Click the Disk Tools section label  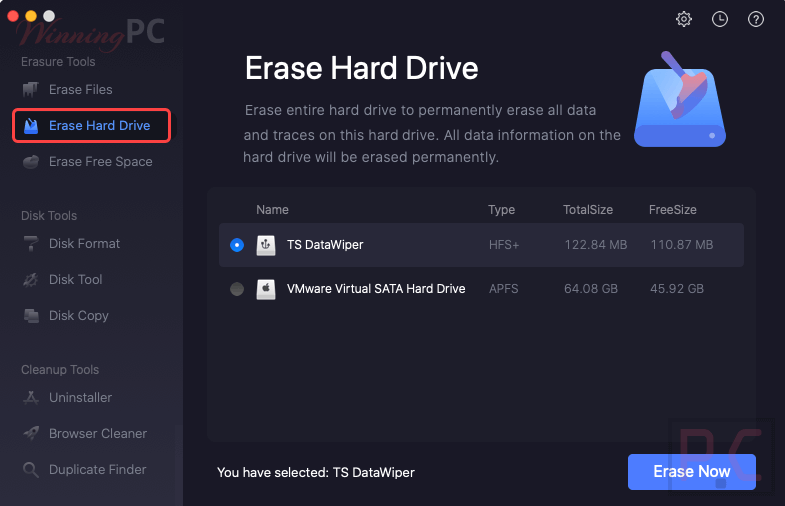click(49, 216)
